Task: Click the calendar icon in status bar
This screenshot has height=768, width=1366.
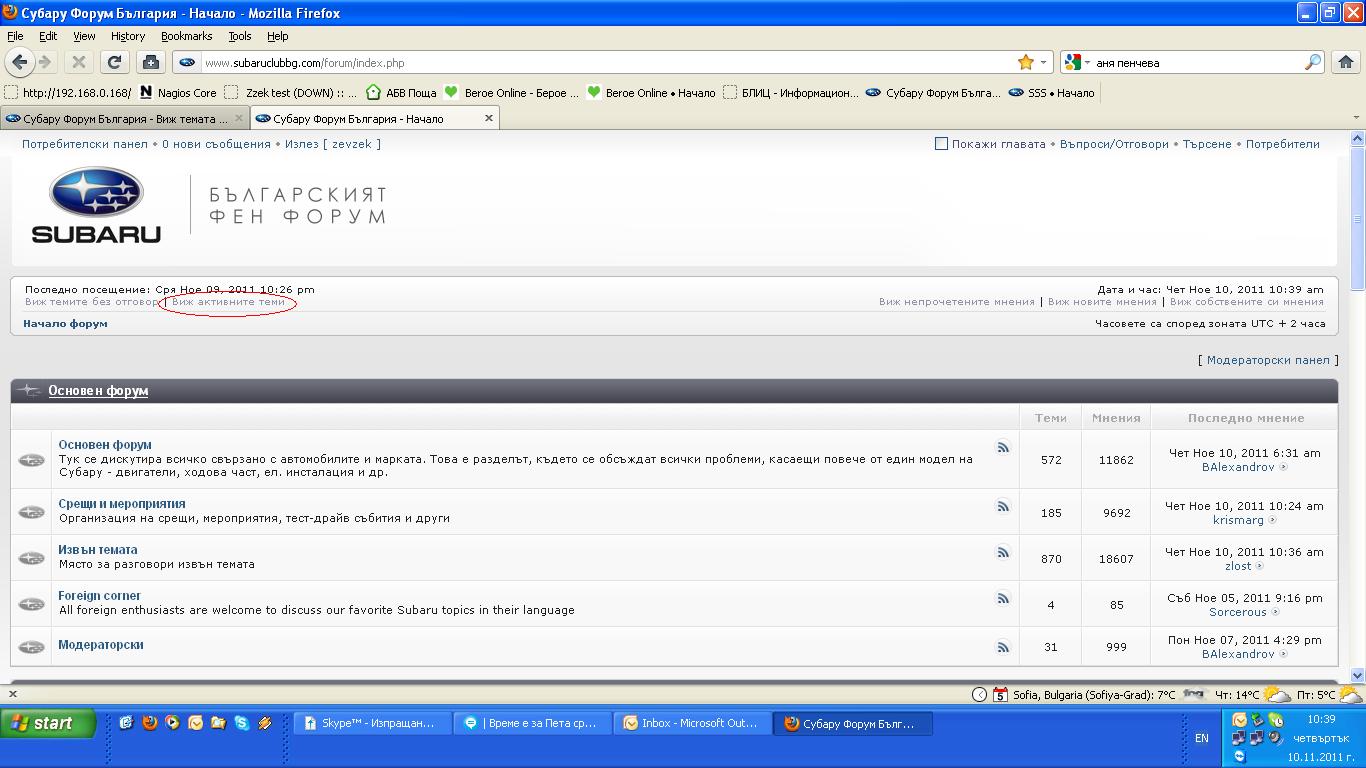Action: point(1002,695)
